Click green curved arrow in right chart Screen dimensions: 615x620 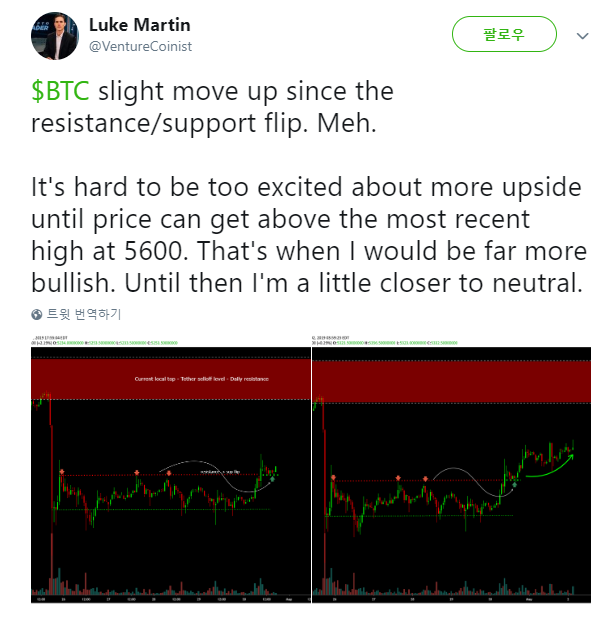pyautogui.click(x=550, y=467)
